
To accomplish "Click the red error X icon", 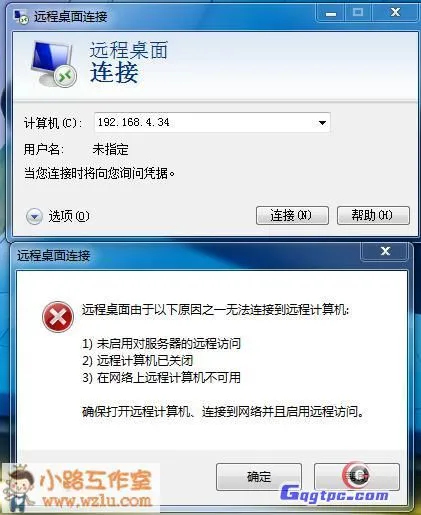I will tap(58, 317).
